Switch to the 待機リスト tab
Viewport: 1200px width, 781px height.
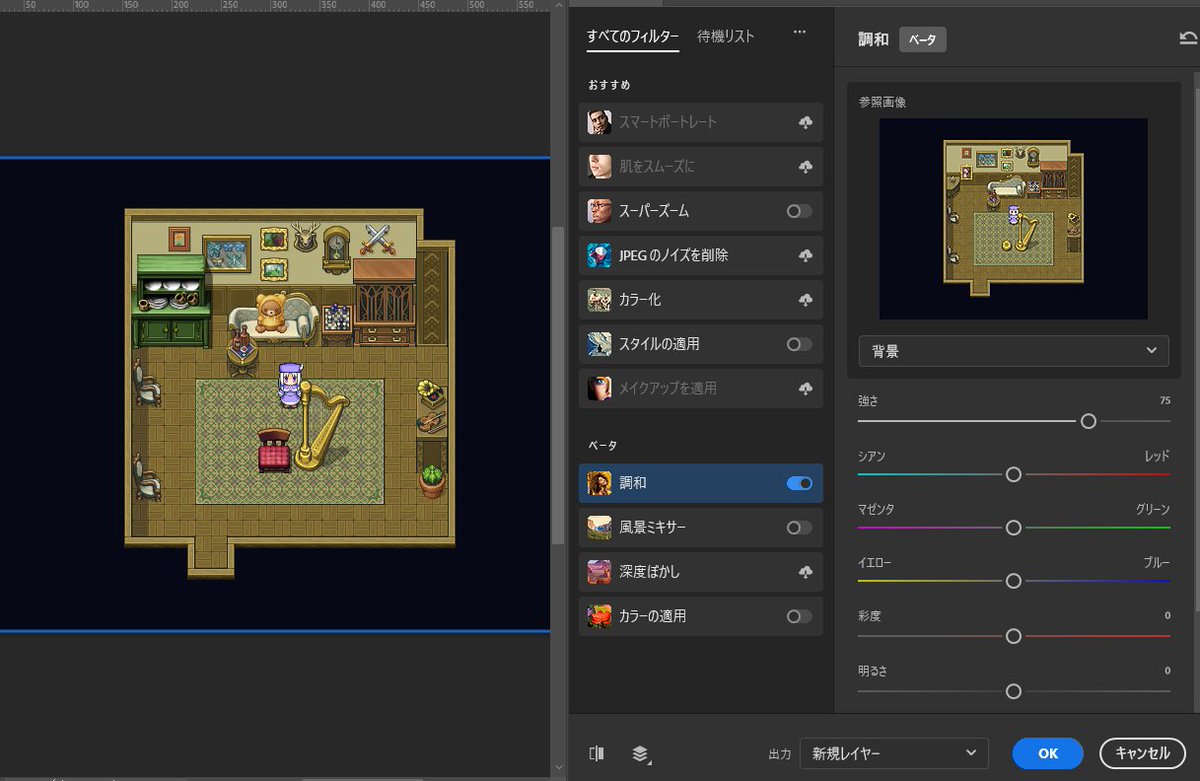pyautogui.click(x=726, y=37)
